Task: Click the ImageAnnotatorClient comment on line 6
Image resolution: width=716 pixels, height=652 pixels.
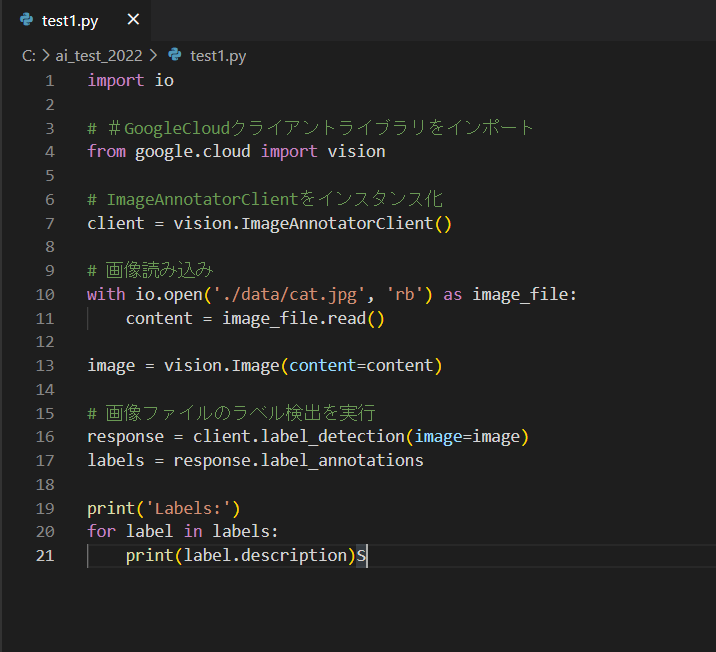Action: (265, 200)
